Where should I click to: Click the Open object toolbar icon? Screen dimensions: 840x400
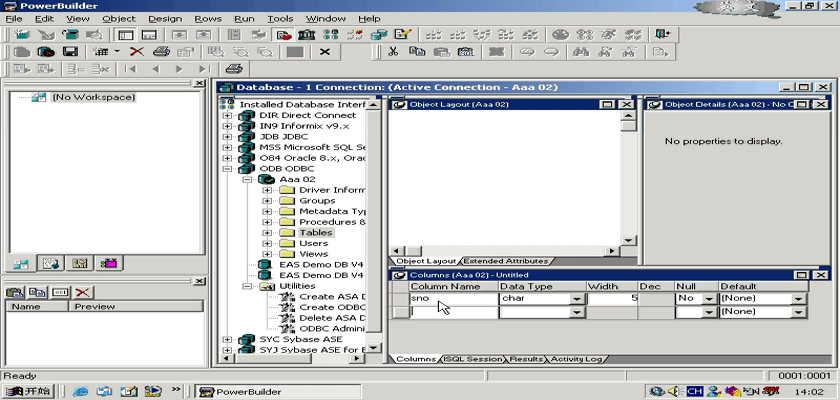coord(70,35)
